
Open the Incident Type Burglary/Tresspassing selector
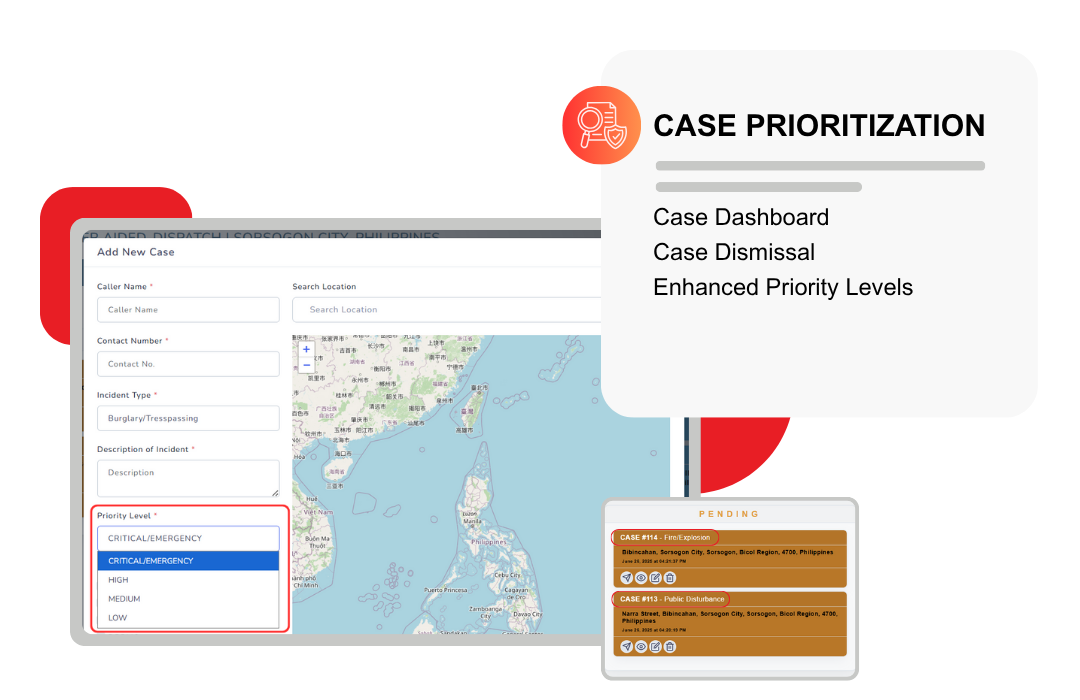click(x=188, y=418)
